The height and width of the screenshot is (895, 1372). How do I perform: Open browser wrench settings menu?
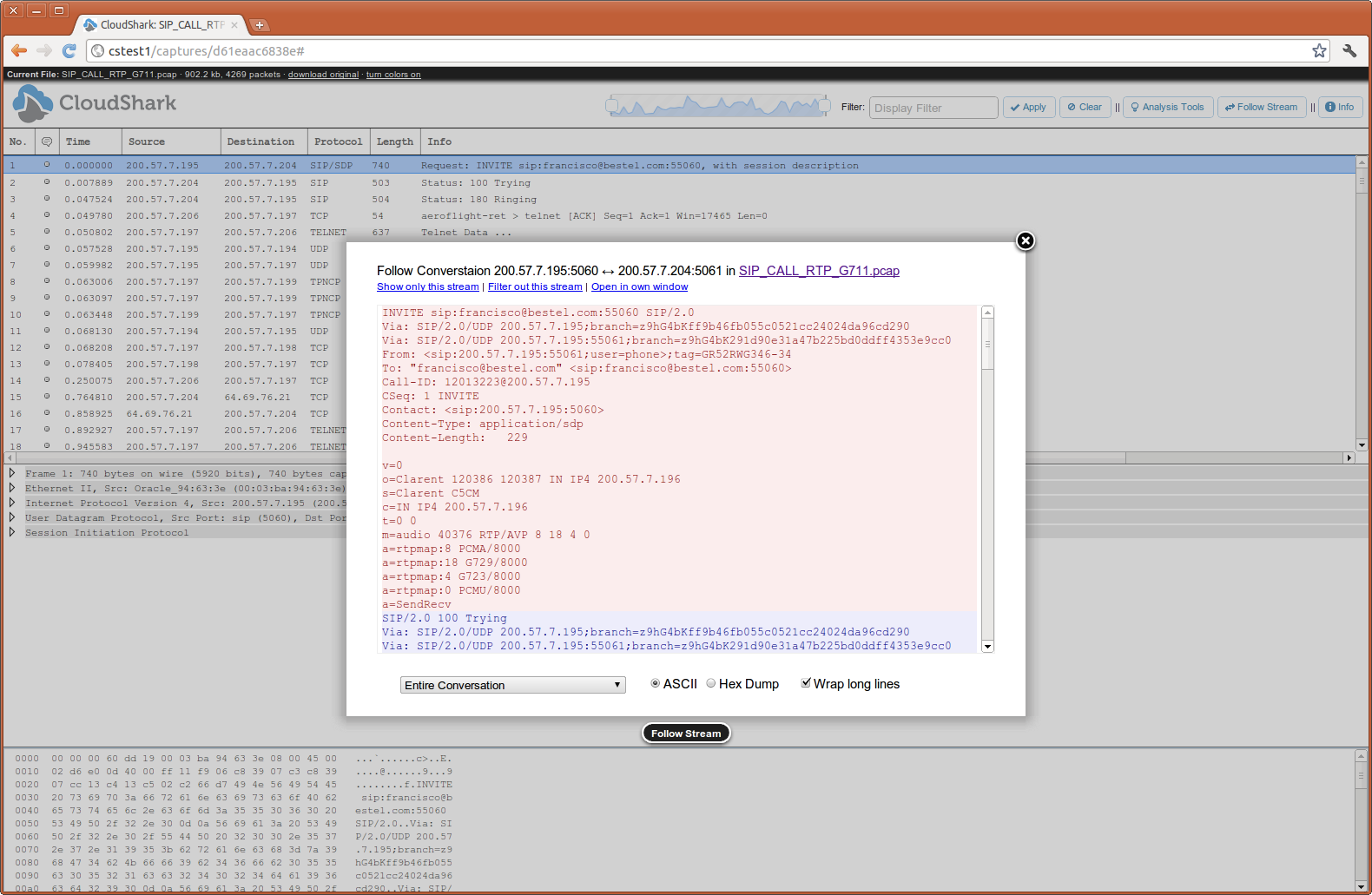point(1349,51)
